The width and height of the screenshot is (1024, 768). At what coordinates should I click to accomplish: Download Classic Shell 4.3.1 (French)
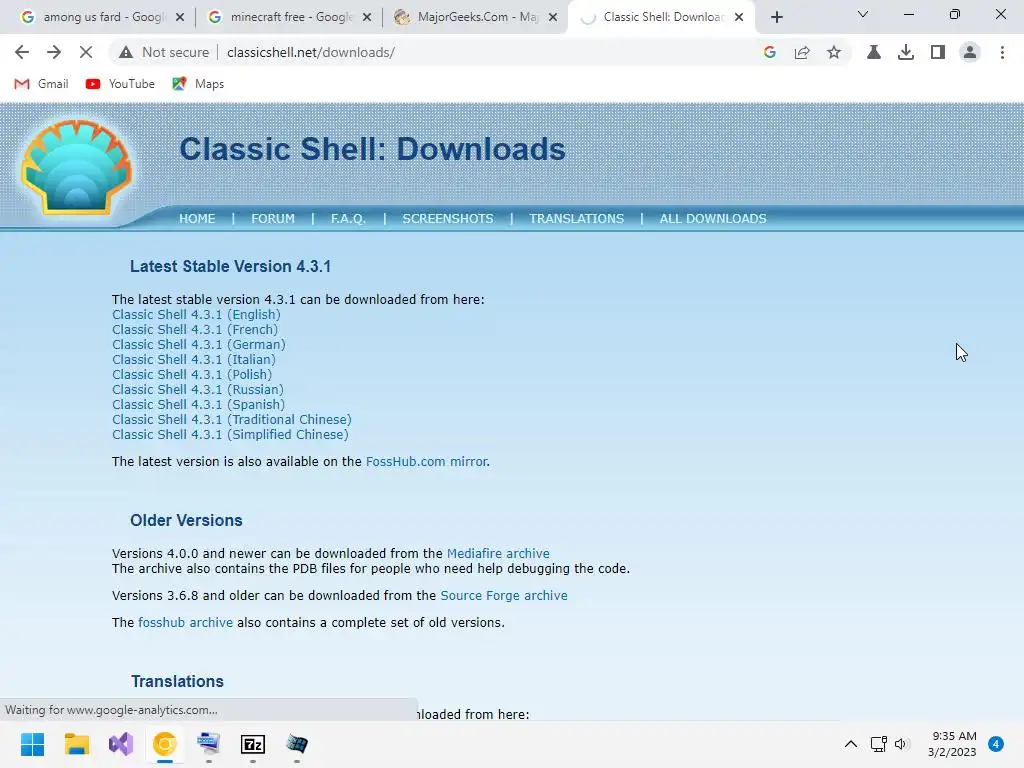point(195,330)
